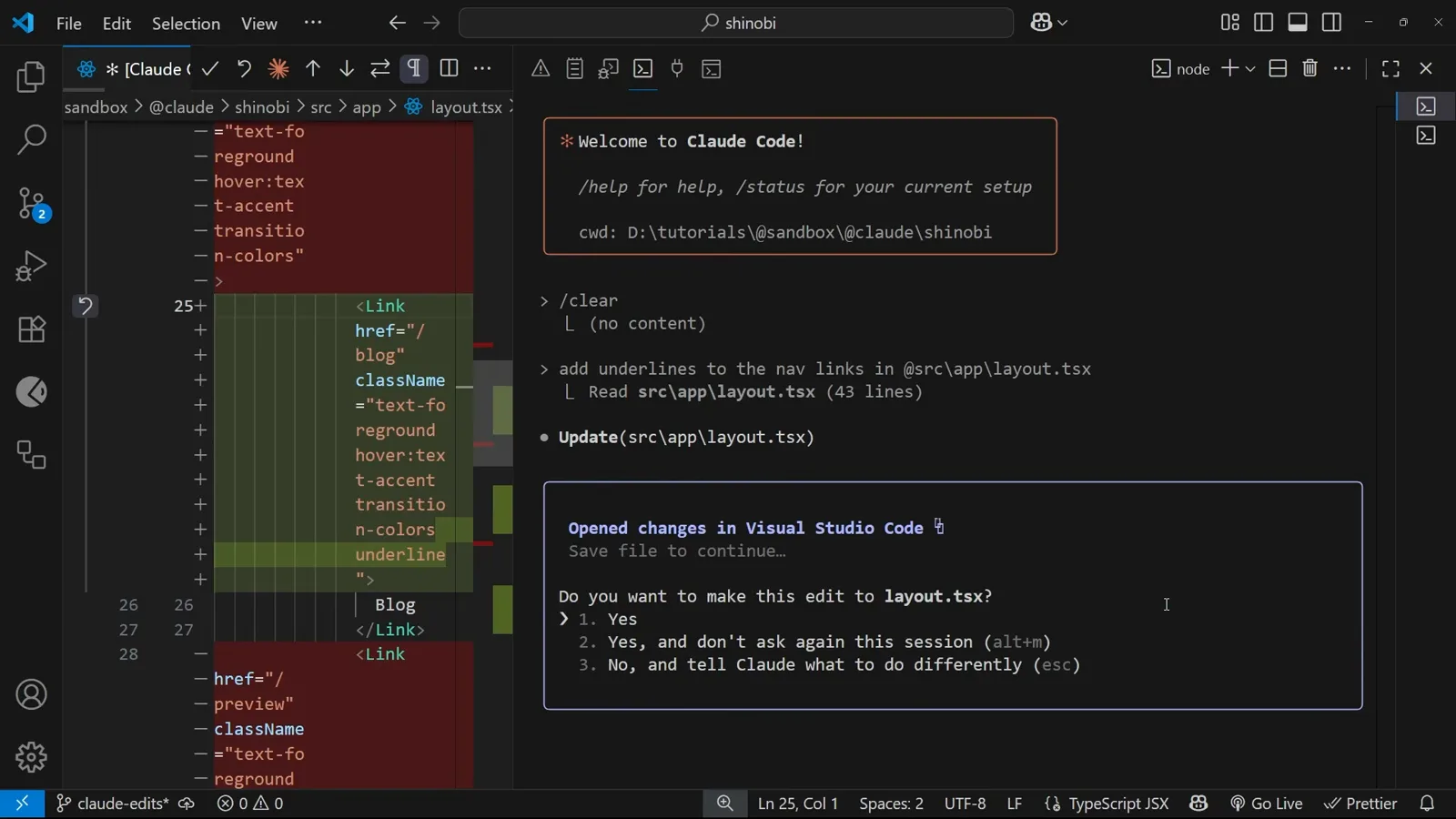
Task: Open the Customize Layout icon
Action: pyautogui.click(x=1230, y=23)
